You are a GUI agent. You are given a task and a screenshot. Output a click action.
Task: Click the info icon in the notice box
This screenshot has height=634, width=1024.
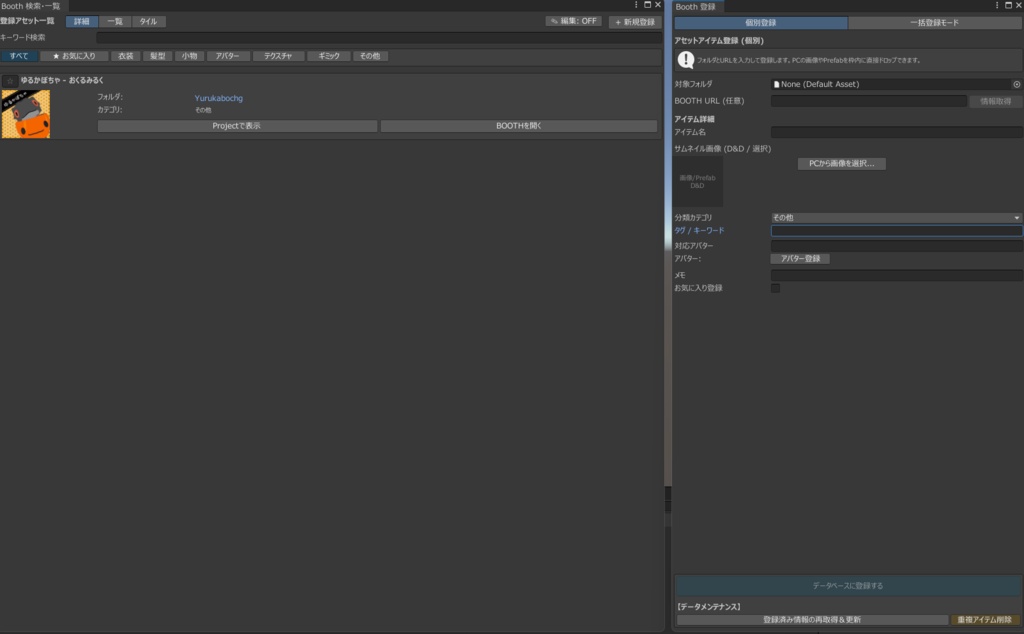[685, 60]
